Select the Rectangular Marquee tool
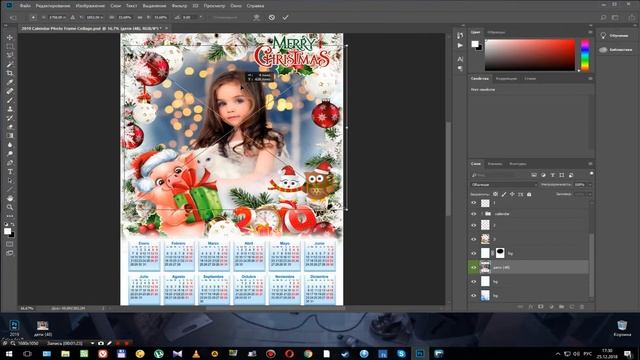640x360 pixels. click(10, 46)
